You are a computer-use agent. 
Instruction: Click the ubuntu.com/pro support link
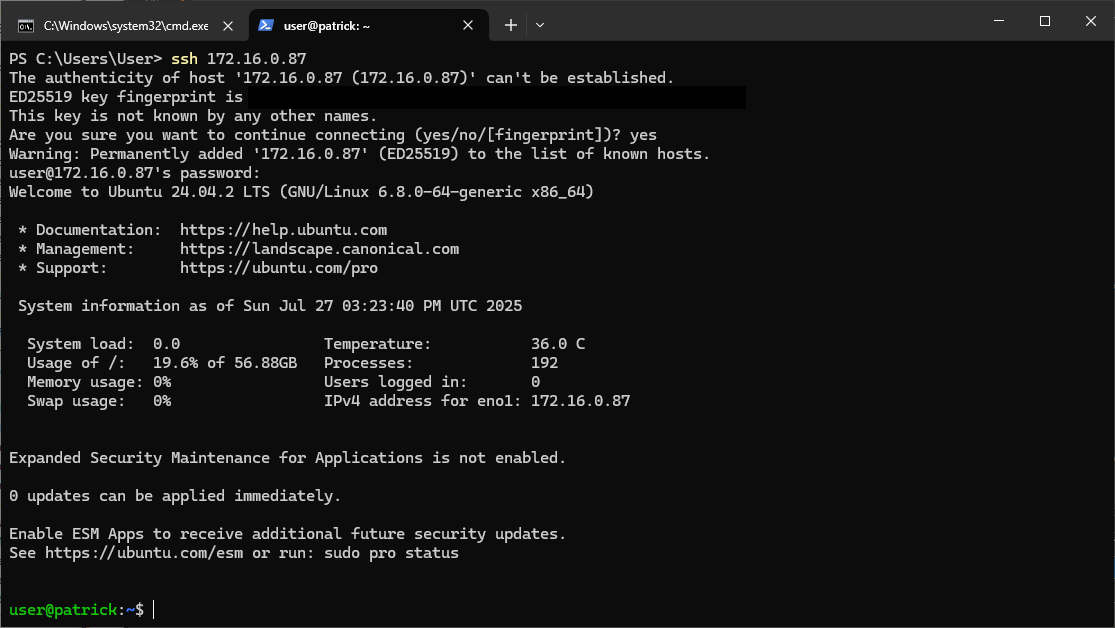[x=279, y=268]
